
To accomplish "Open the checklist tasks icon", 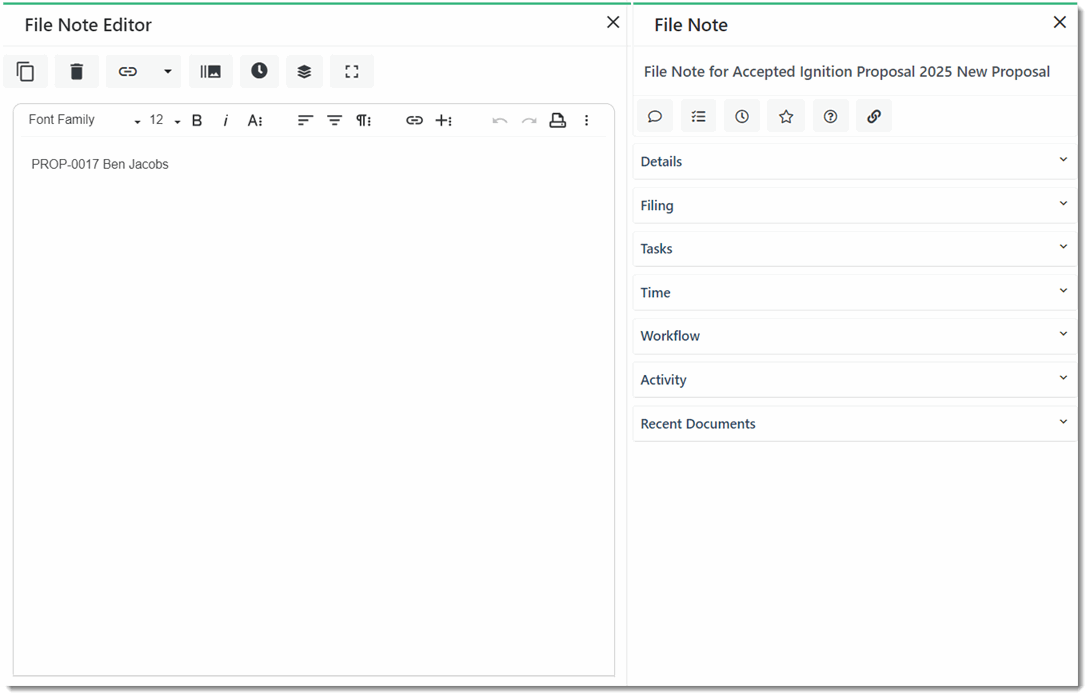I will [x=699, y=116].
